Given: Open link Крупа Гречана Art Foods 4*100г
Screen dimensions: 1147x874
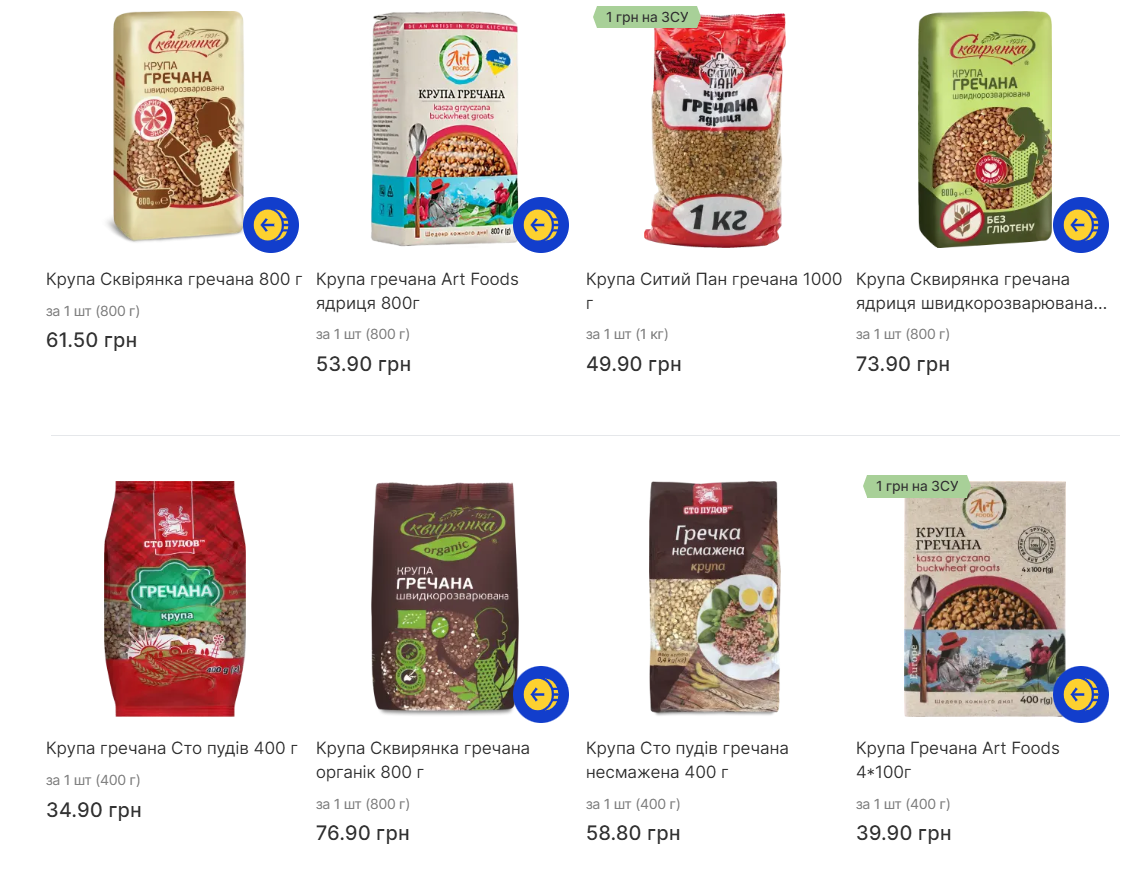Looking at the screenshot, I should [x=958, y=760].
